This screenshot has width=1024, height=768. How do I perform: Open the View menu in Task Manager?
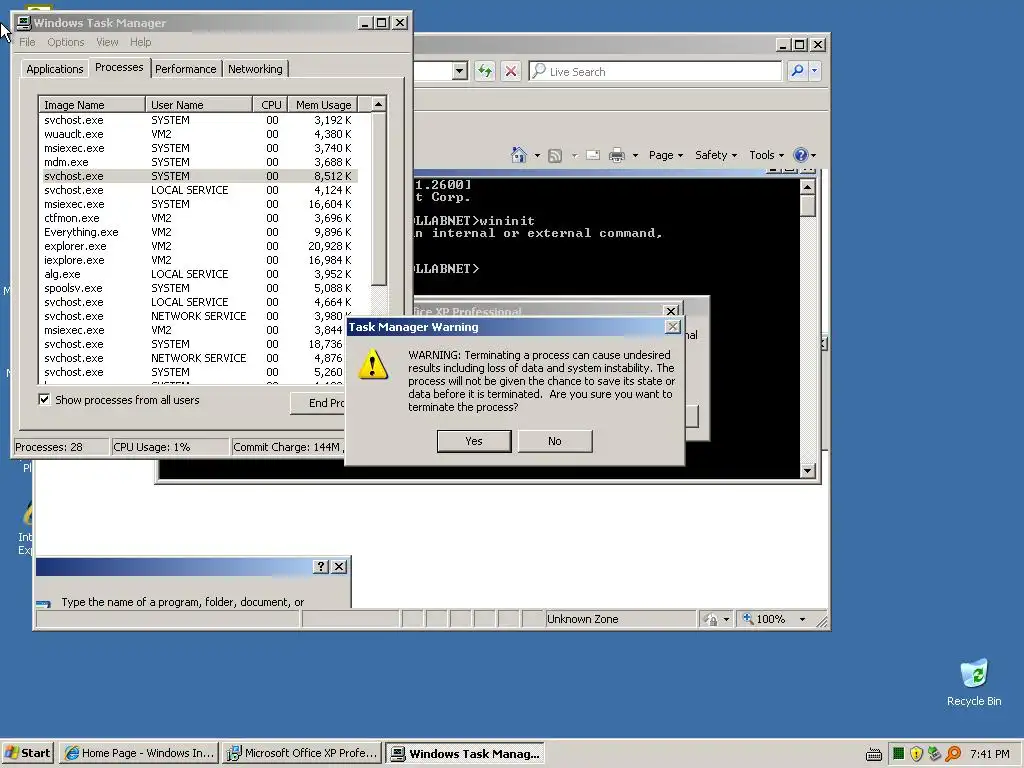[107, 42]
